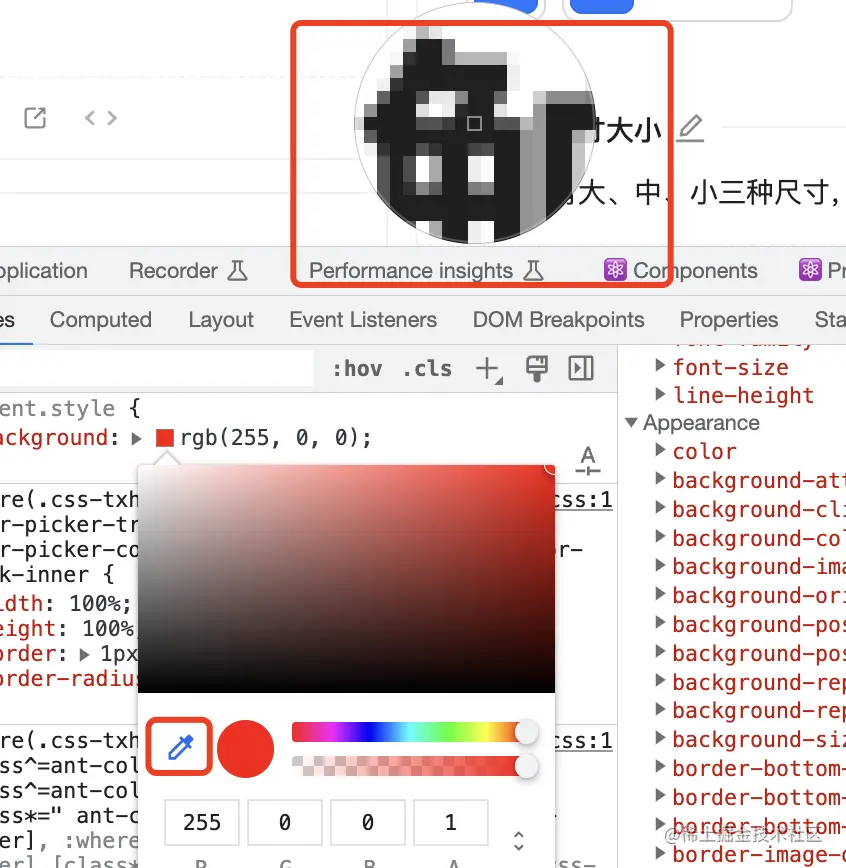Click the B value input field

point(368,822)
